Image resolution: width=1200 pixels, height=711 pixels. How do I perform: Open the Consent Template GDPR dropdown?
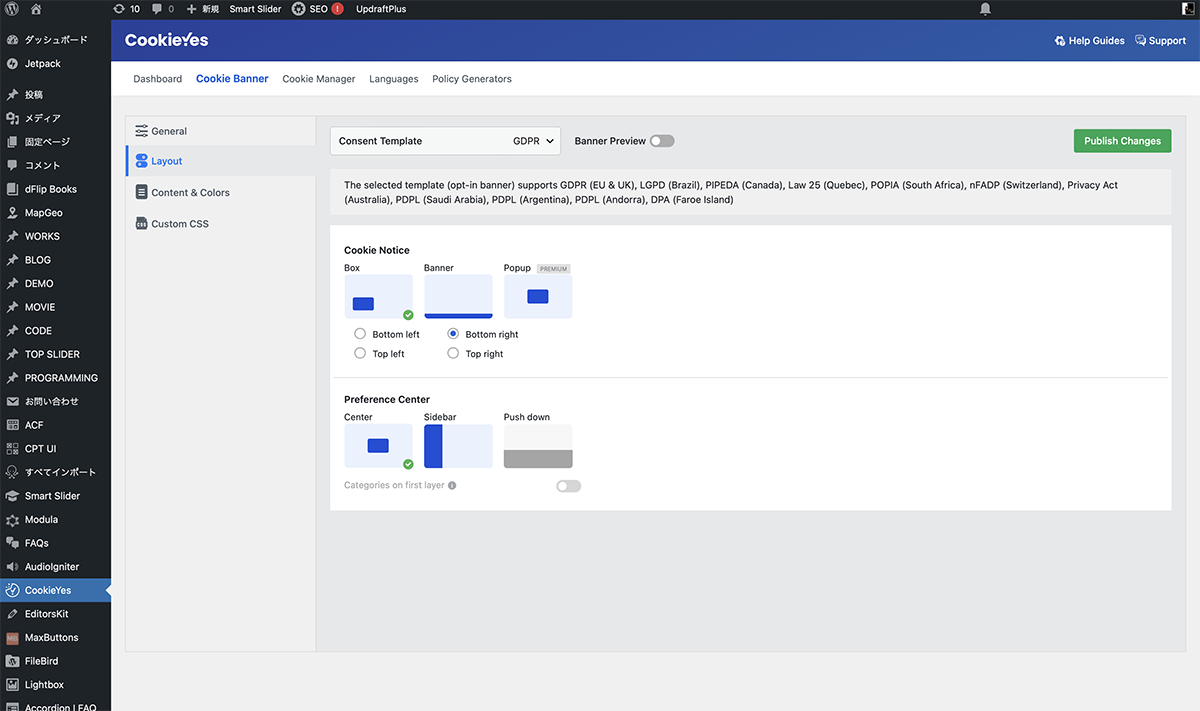[445, 141]
